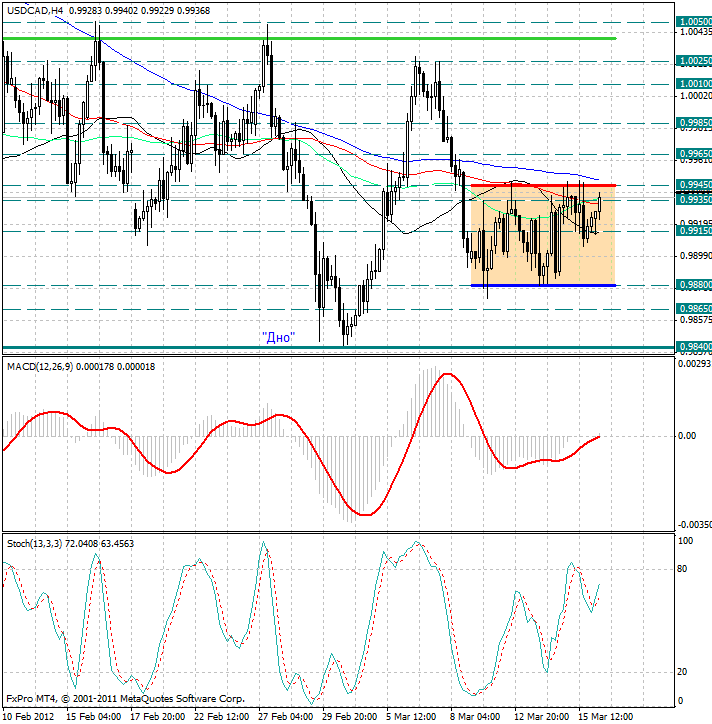The width and height of the screenshot is (712, 724).
Task: Select the red resistance line above orange box
Action: (542, 185)
